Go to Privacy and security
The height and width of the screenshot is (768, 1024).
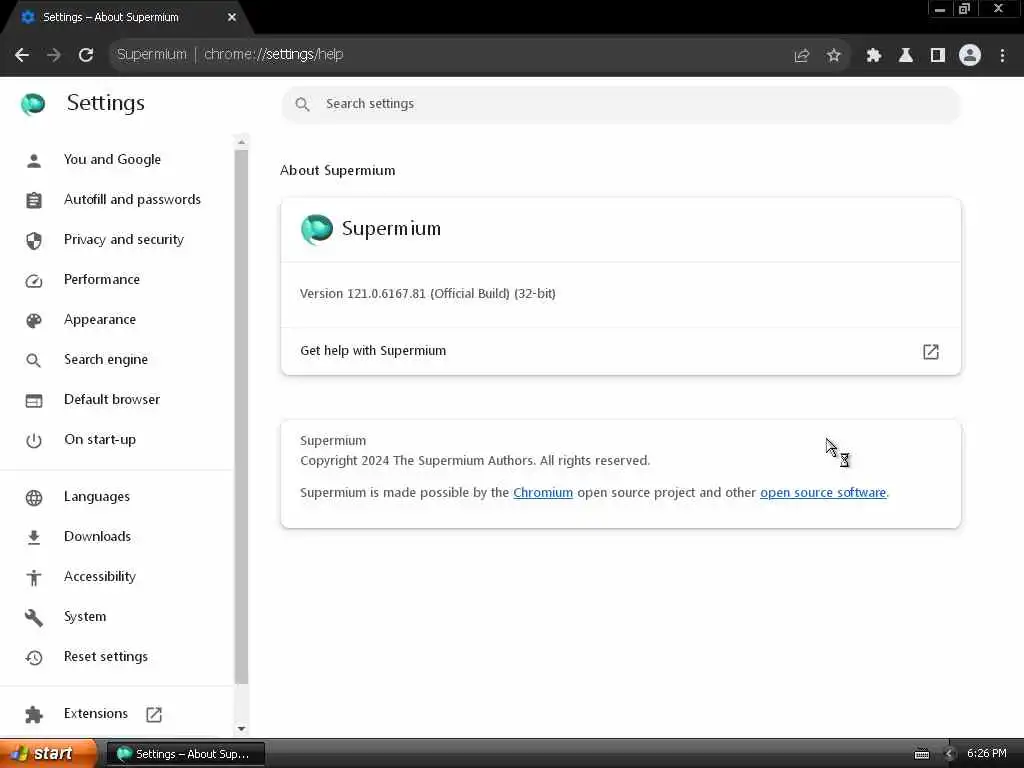(x=124, y=240)
